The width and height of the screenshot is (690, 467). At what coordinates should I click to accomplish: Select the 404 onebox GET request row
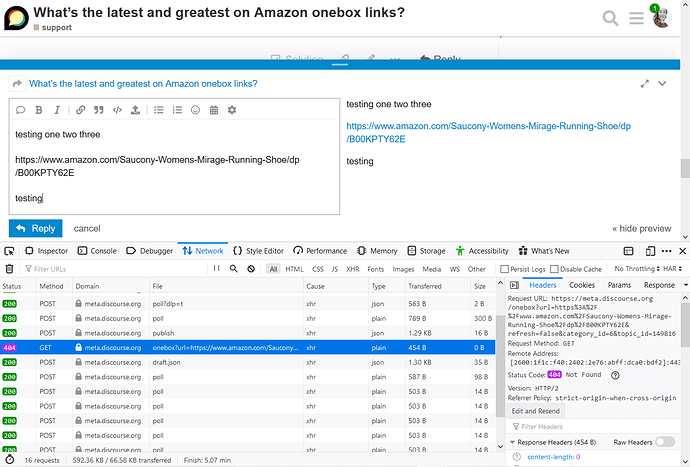[247, 348]
